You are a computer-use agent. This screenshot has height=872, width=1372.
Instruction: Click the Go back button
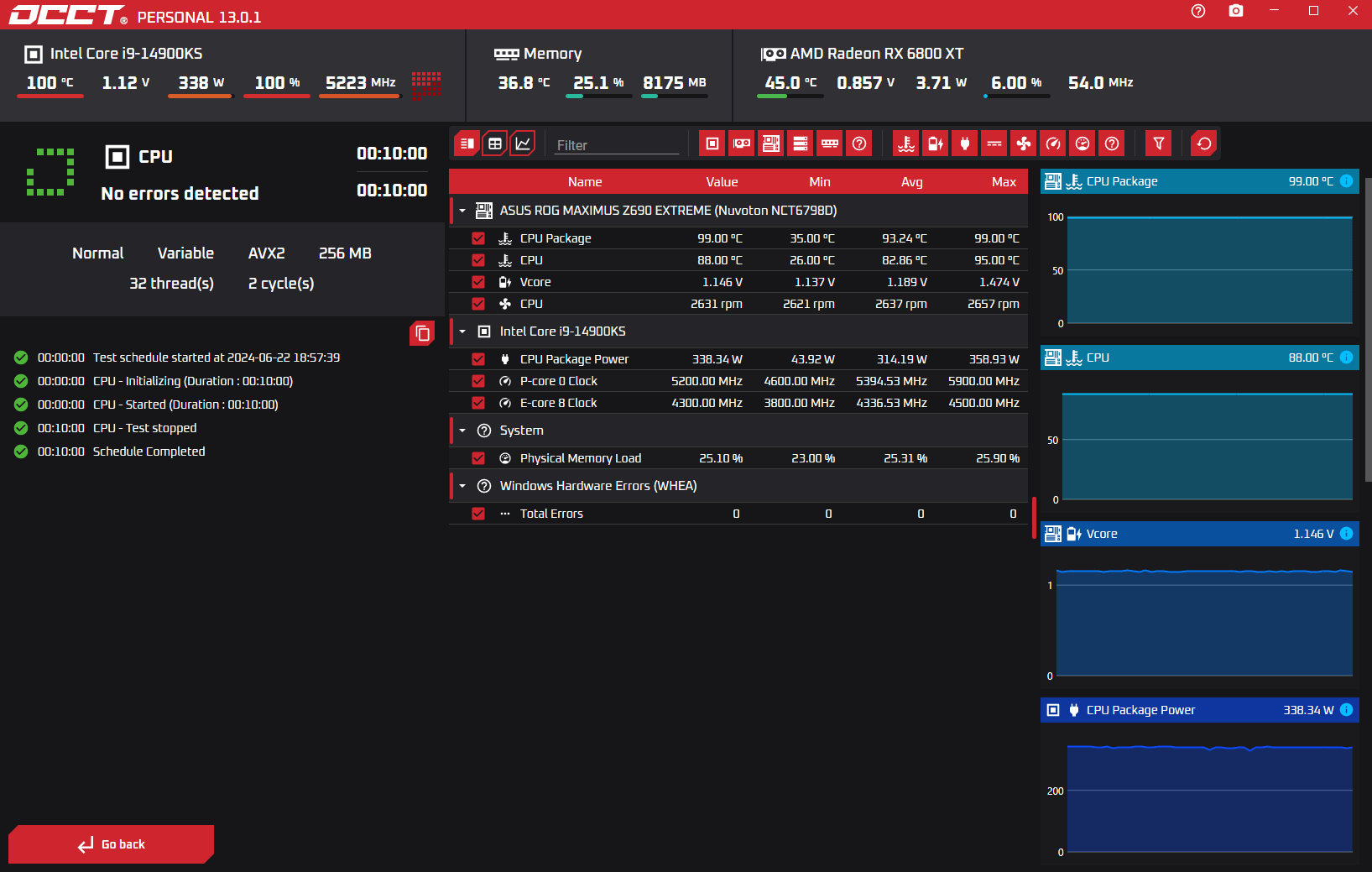112,844
